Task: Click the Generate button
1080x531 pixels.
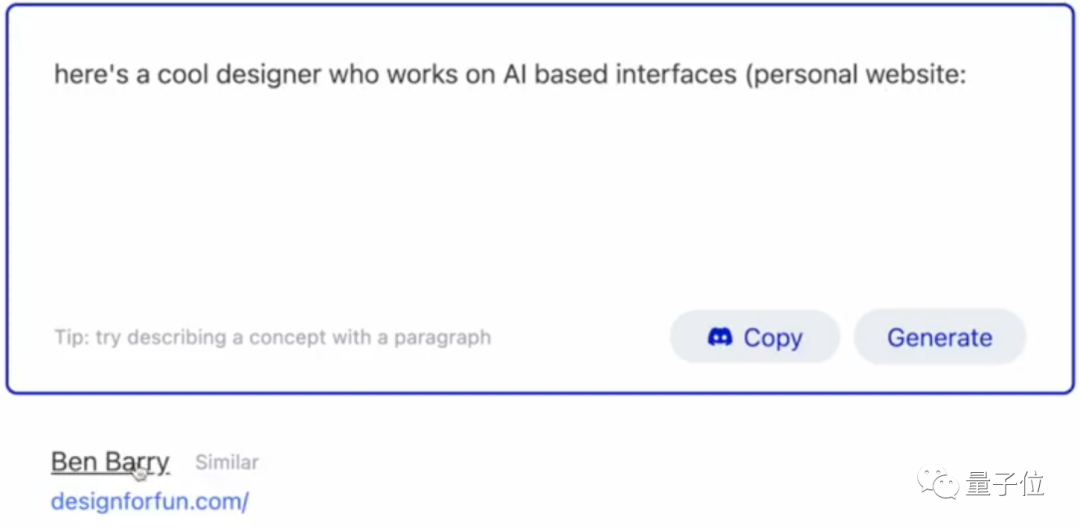Action: [x=939, y=337]
